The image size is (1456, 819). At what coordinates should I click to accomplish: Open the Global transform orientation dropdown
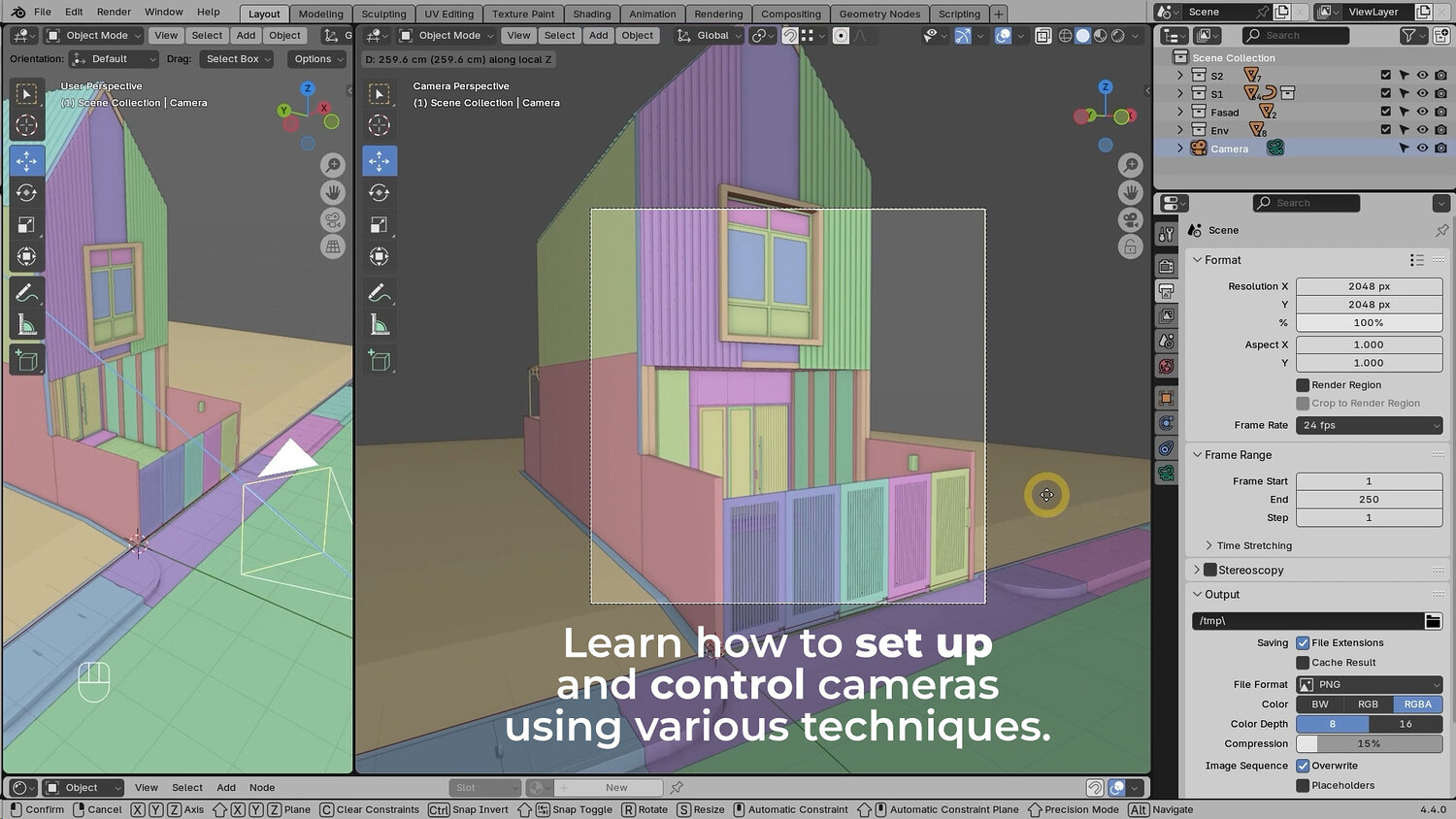tap(709, 36)
